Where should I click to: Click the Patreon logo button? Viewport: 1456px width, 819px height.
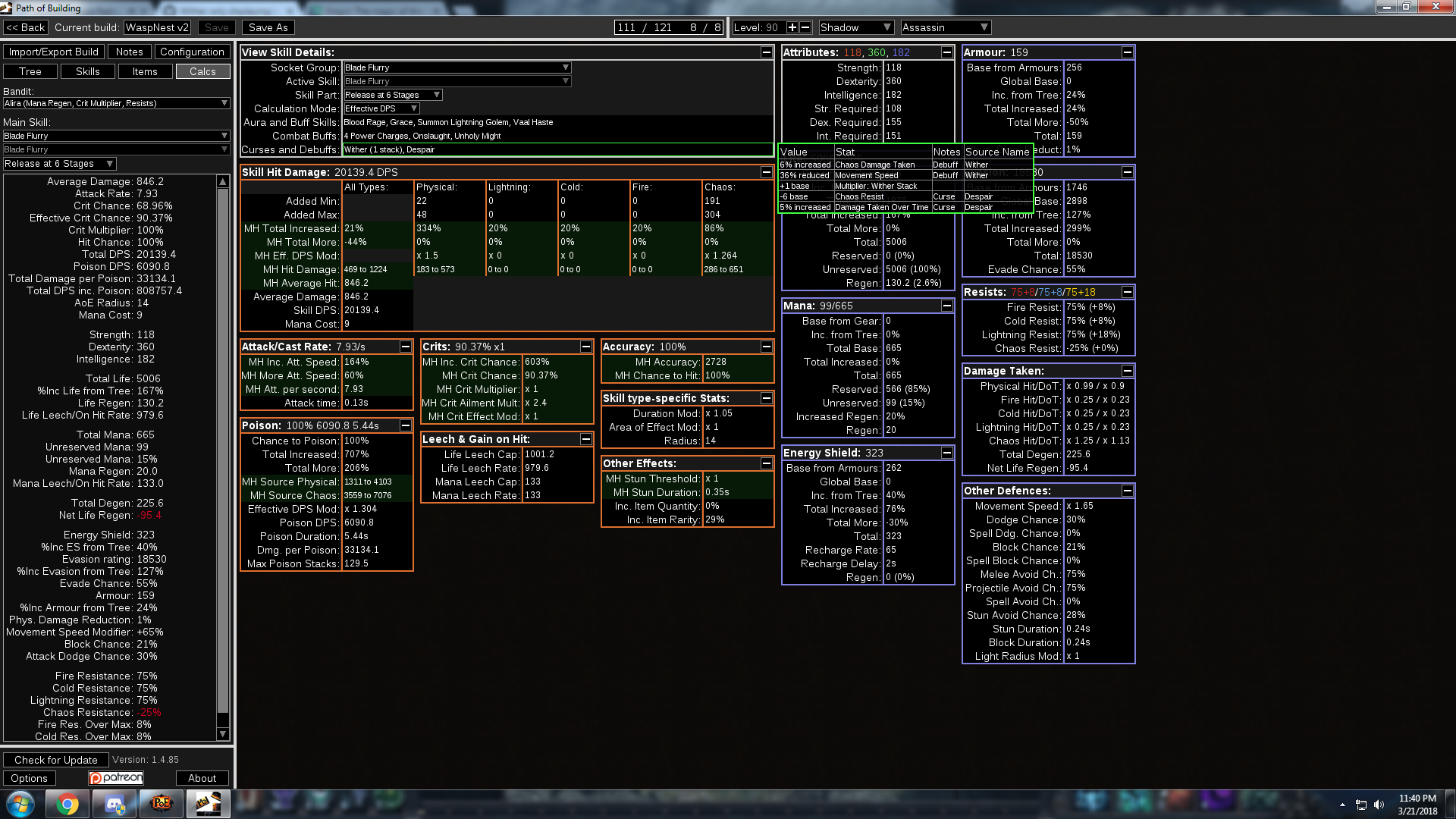[116, 778]
